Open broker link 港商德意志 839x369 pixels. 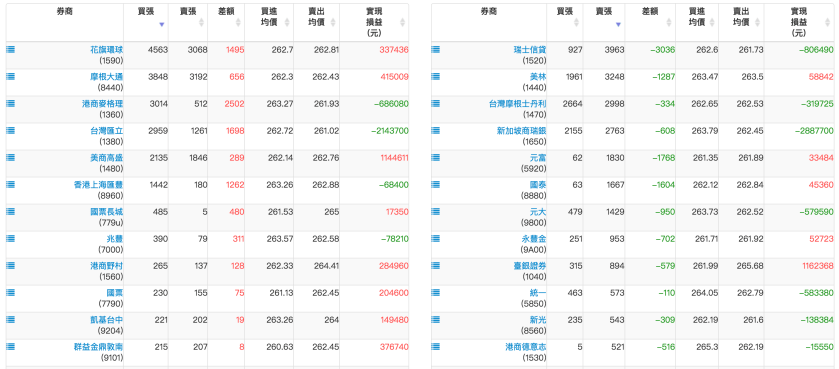coord(525,347)
